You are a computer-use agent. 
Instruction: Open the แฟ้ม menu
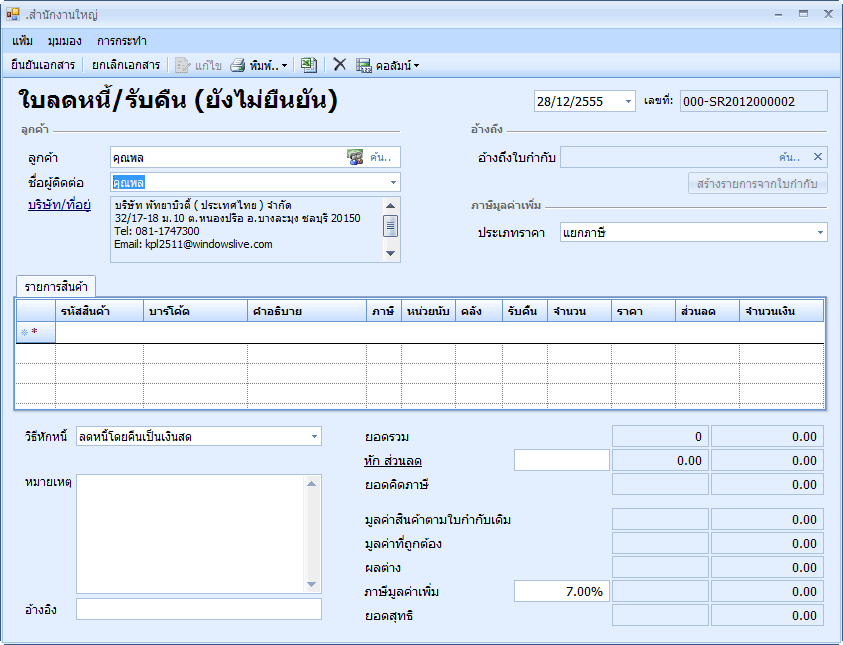pos(23,41)
